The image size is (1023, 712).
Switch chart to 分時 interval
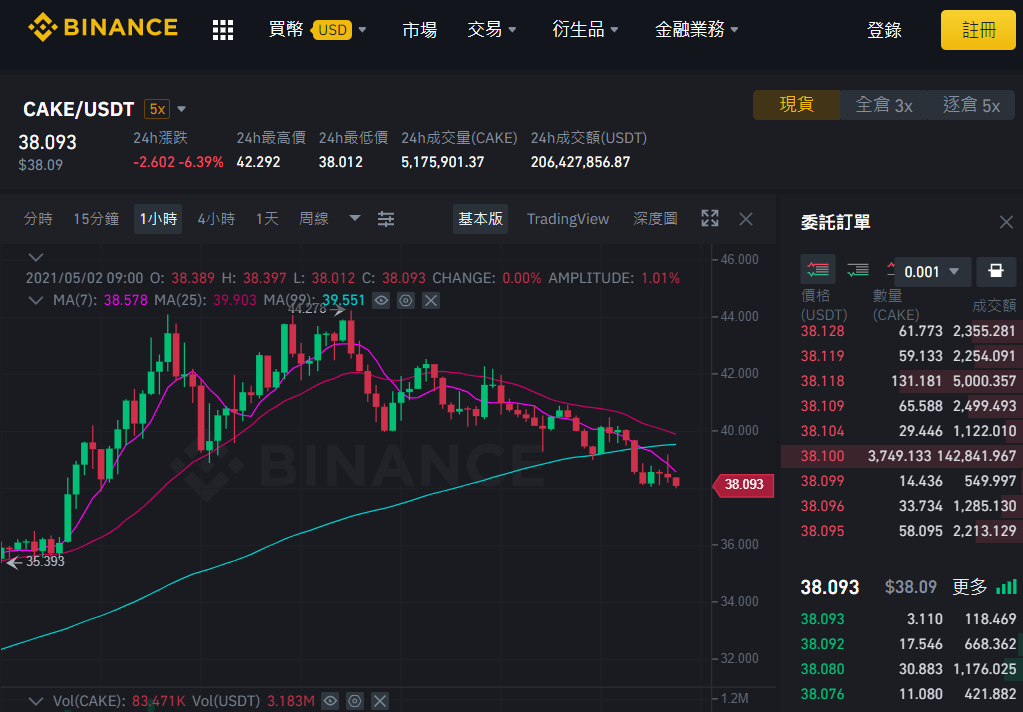tap(38, 219)
